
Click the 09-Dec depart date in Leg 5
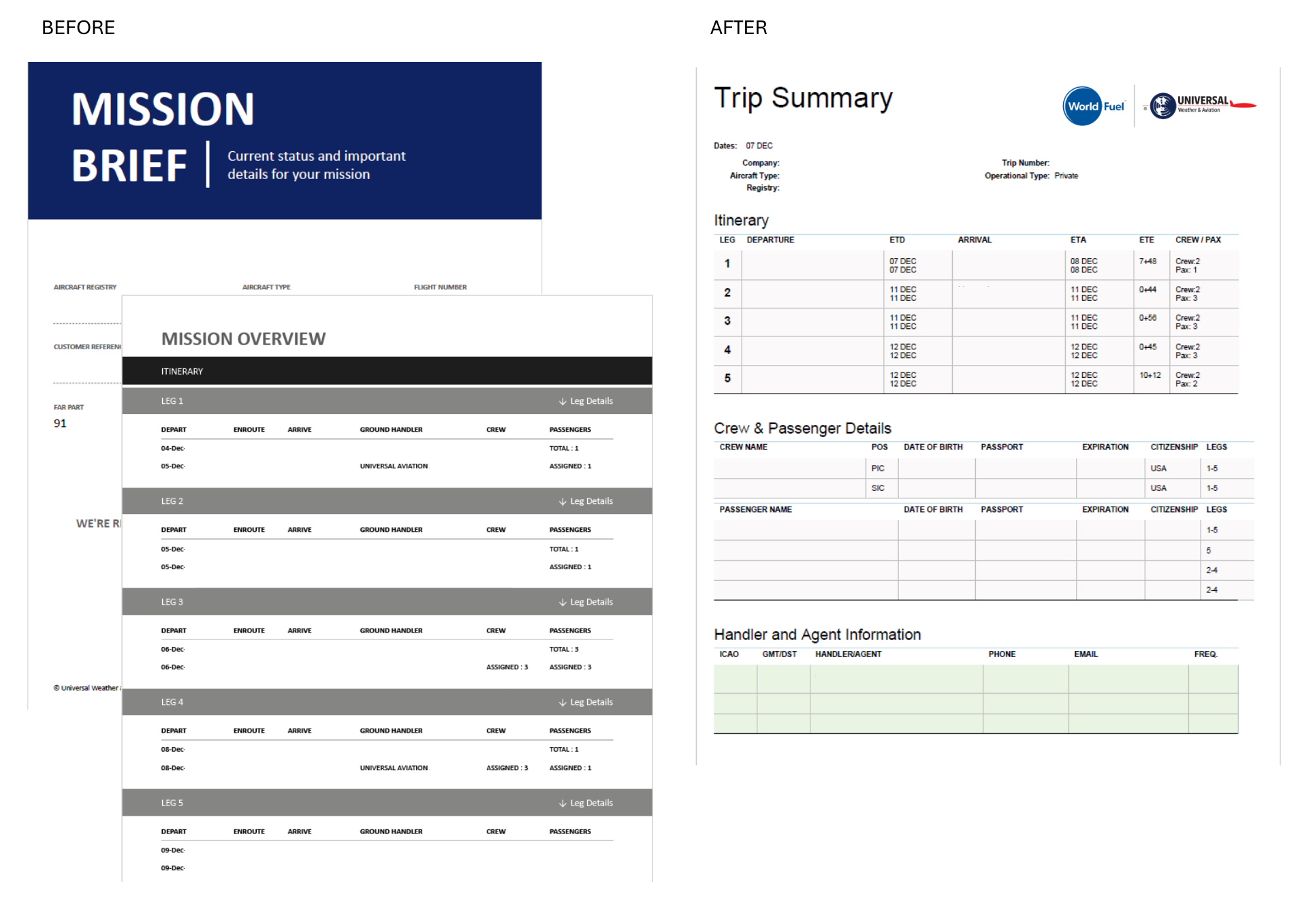pos(173,850)
